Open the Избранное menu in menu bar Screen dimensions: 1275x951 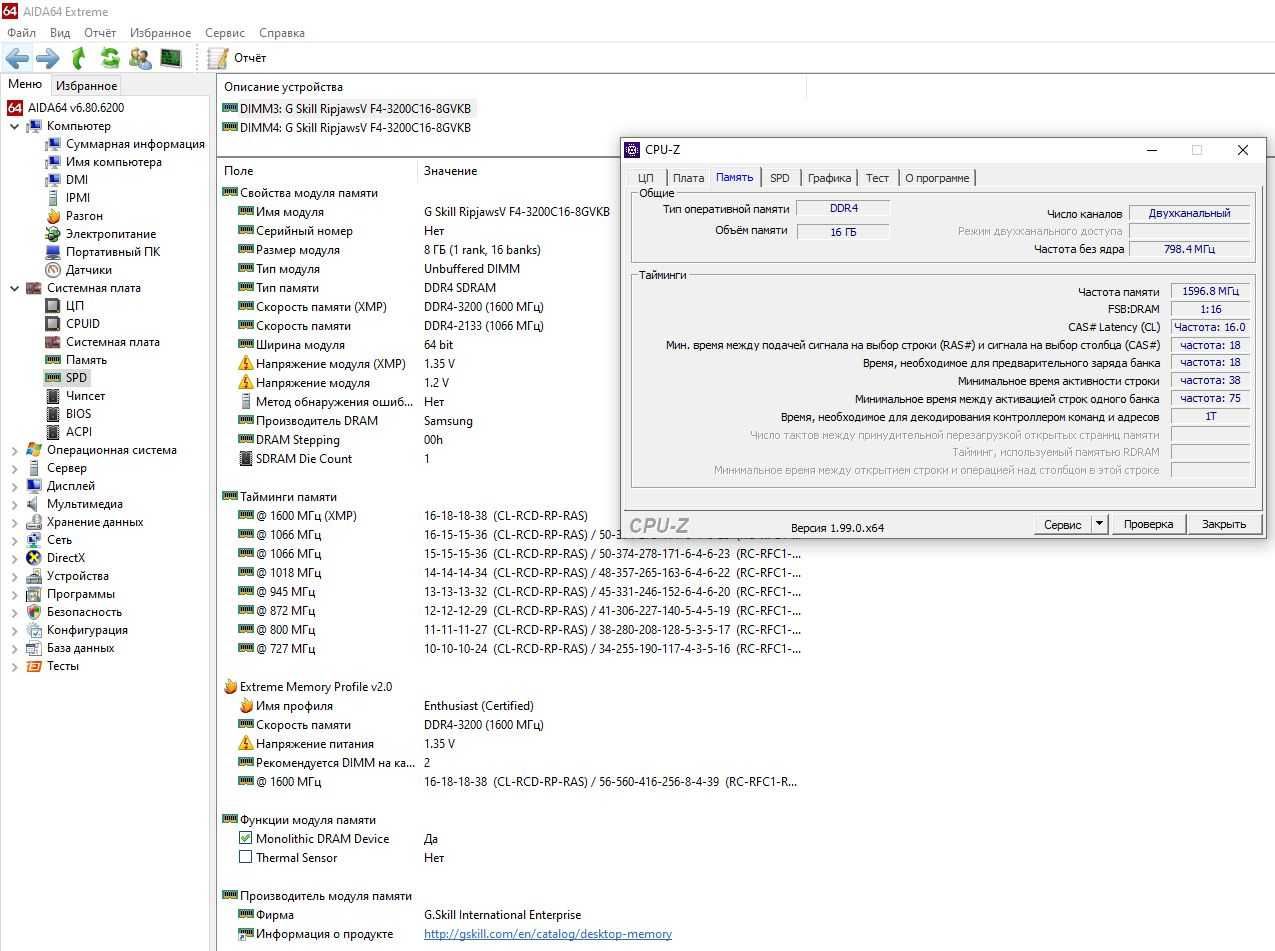160,33
